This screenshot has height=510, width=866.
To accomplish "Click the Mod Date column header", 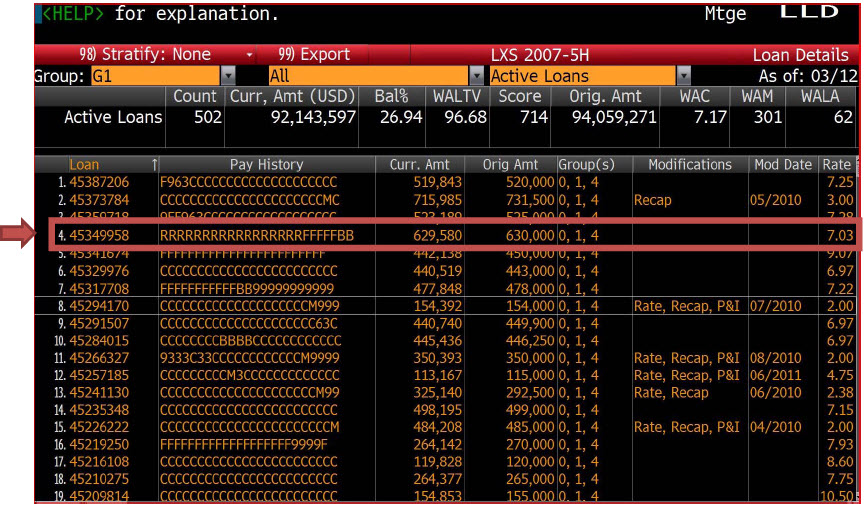I will point(783,165).
